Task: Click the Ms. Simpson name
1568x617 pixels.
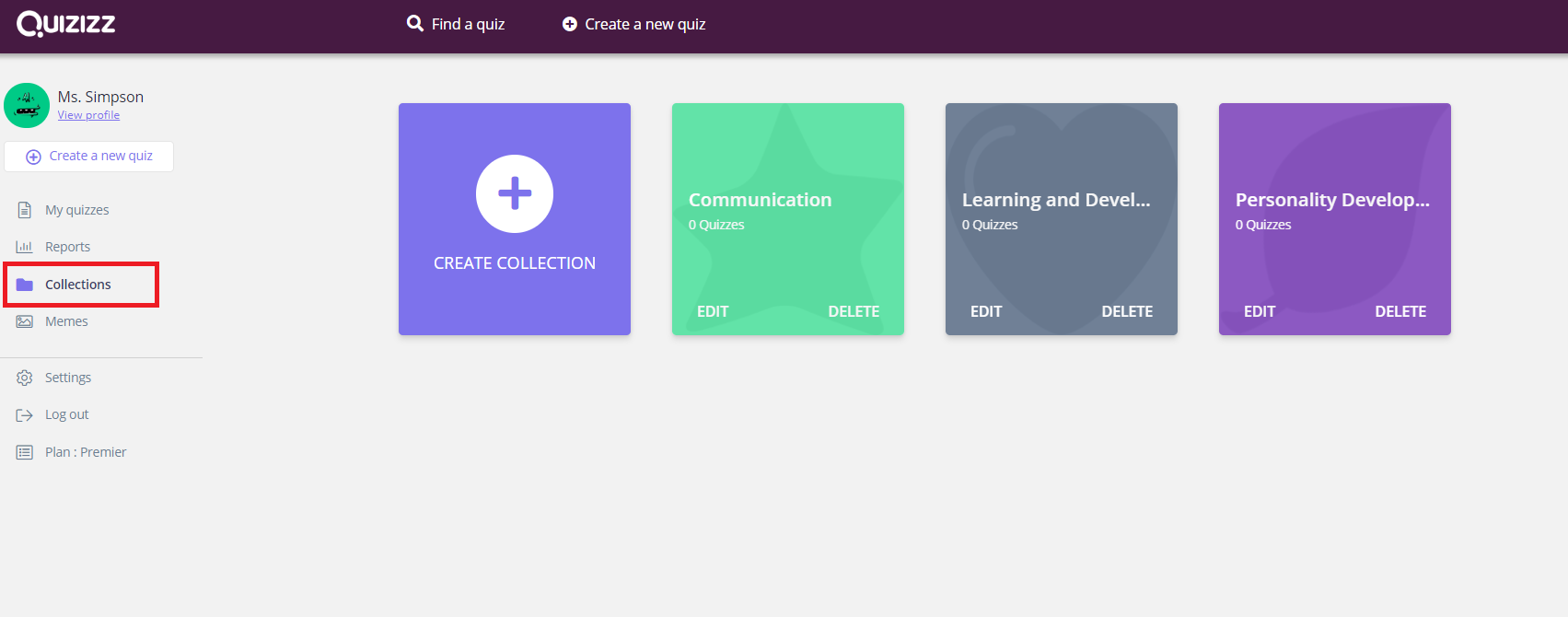Action: tap(100, 97)
